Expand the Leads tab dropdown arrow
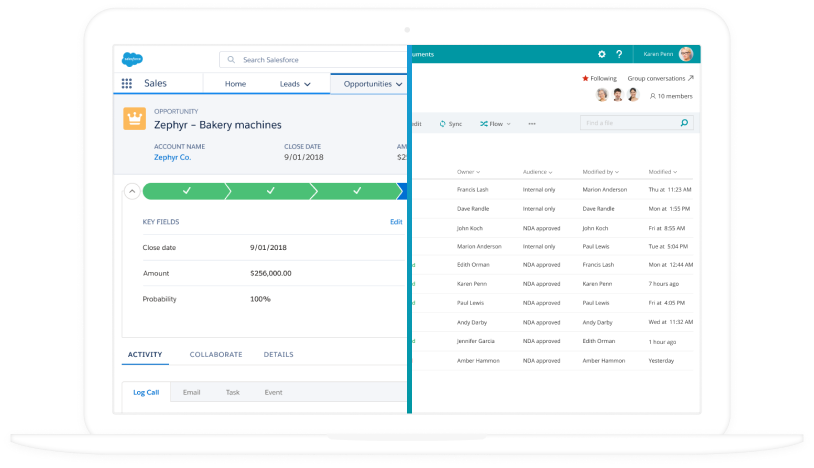The width and height of the screenshot is (814, 468). pyautogui.click(x=307, y=84)
